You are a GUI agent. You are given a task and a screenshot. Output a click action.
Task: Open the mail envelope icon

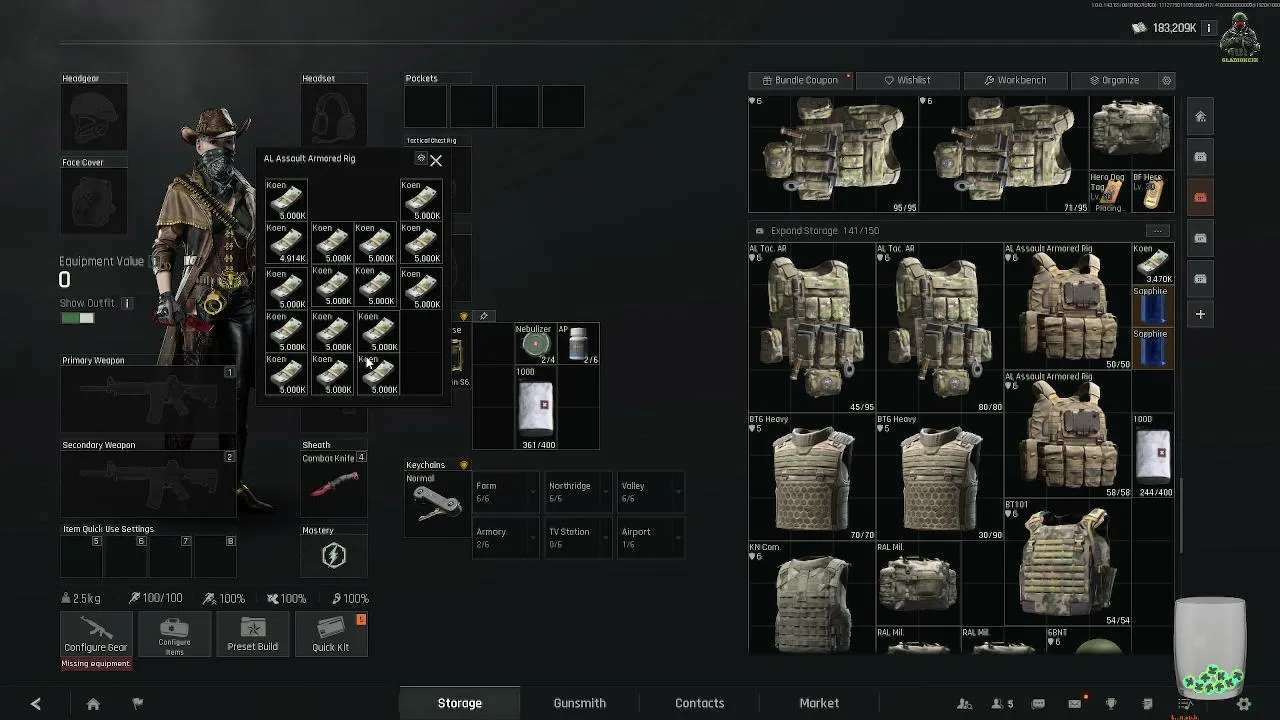click(x=1075, y=704)
